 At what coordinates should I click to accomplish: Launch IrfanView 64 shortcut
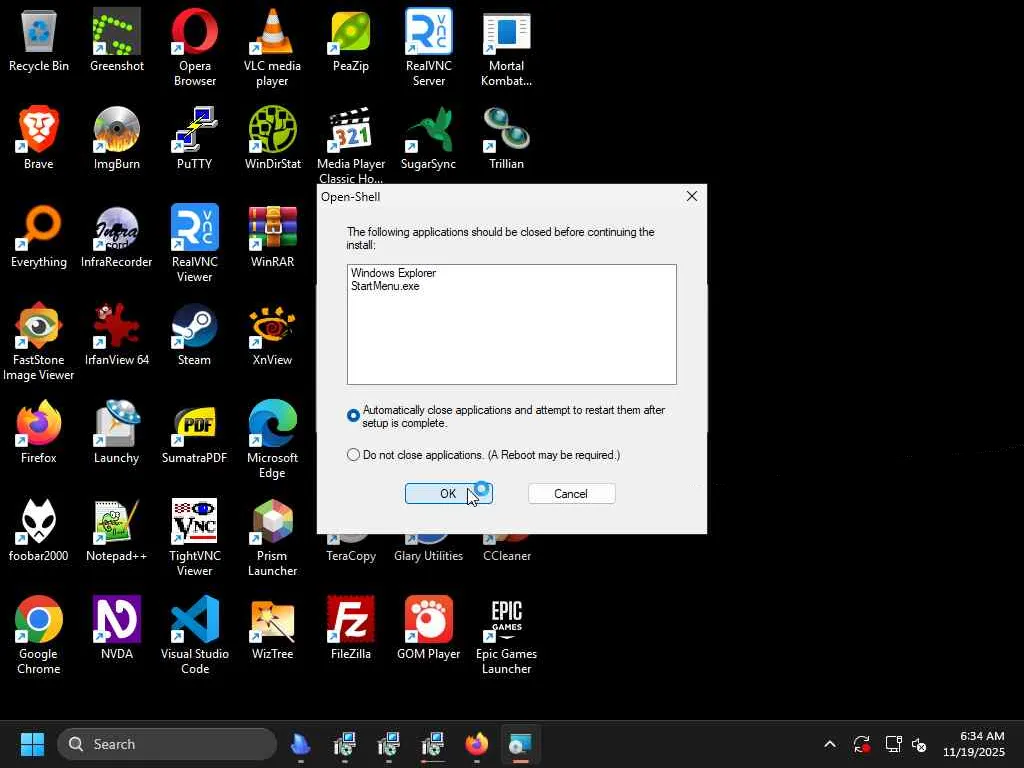coord(117,334)
